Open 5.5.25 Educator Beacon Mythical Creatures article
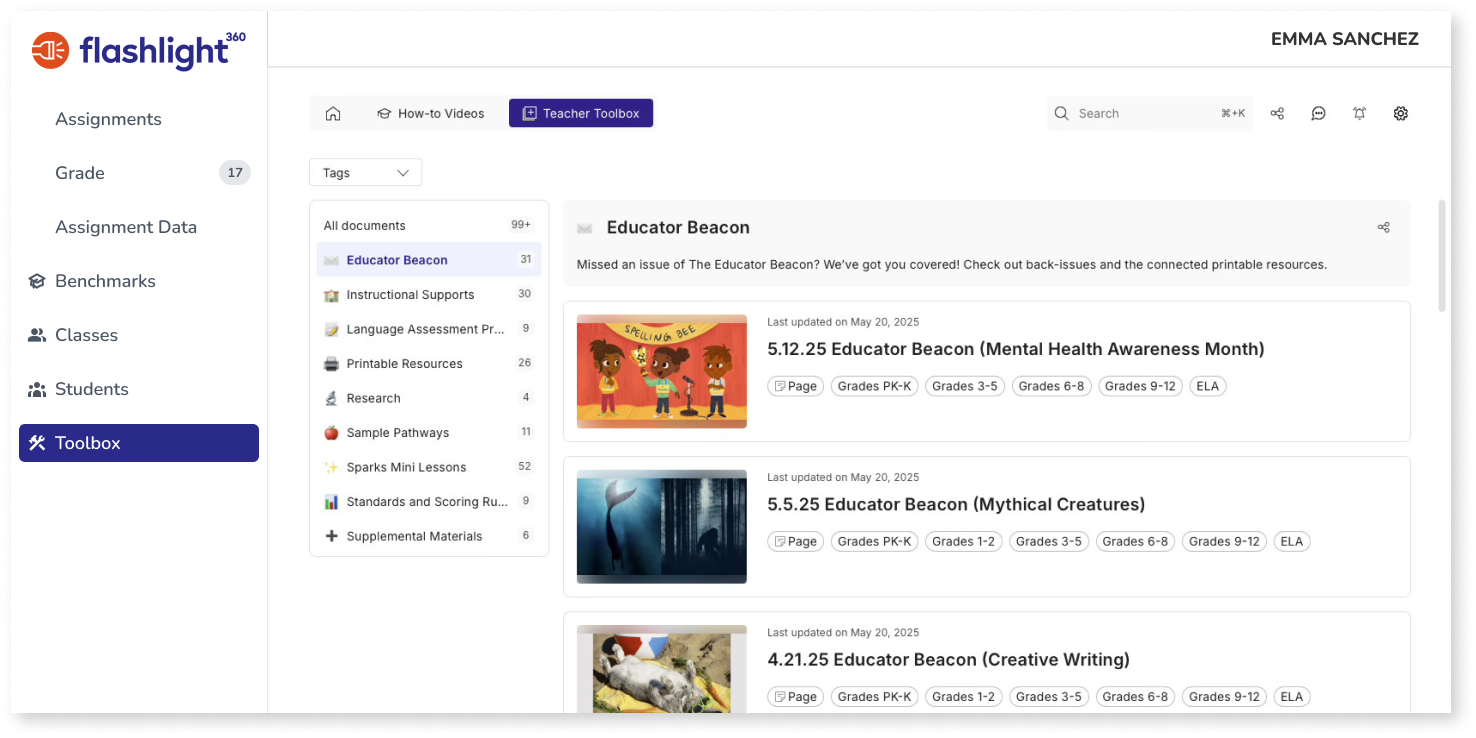Image resolution: width=1476 pixels, height=738 pixels. click(x=956, y=504)
